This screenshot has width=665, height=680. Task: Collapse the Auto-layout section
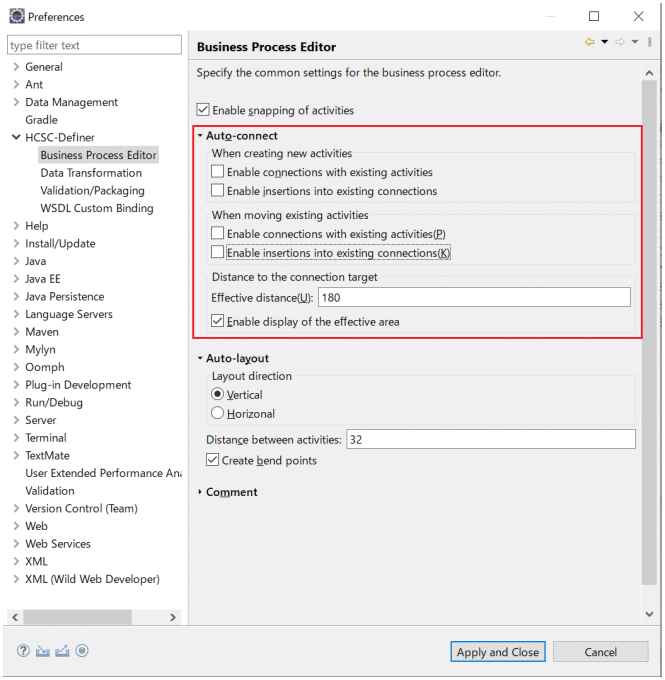[200, 358]
